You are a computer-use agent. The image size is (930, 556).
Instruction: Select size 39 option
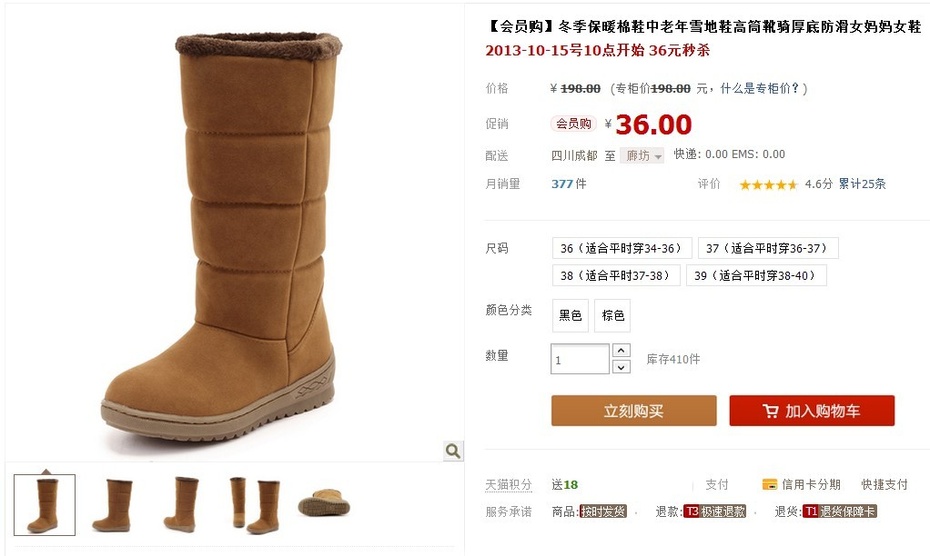click(756, 275)
